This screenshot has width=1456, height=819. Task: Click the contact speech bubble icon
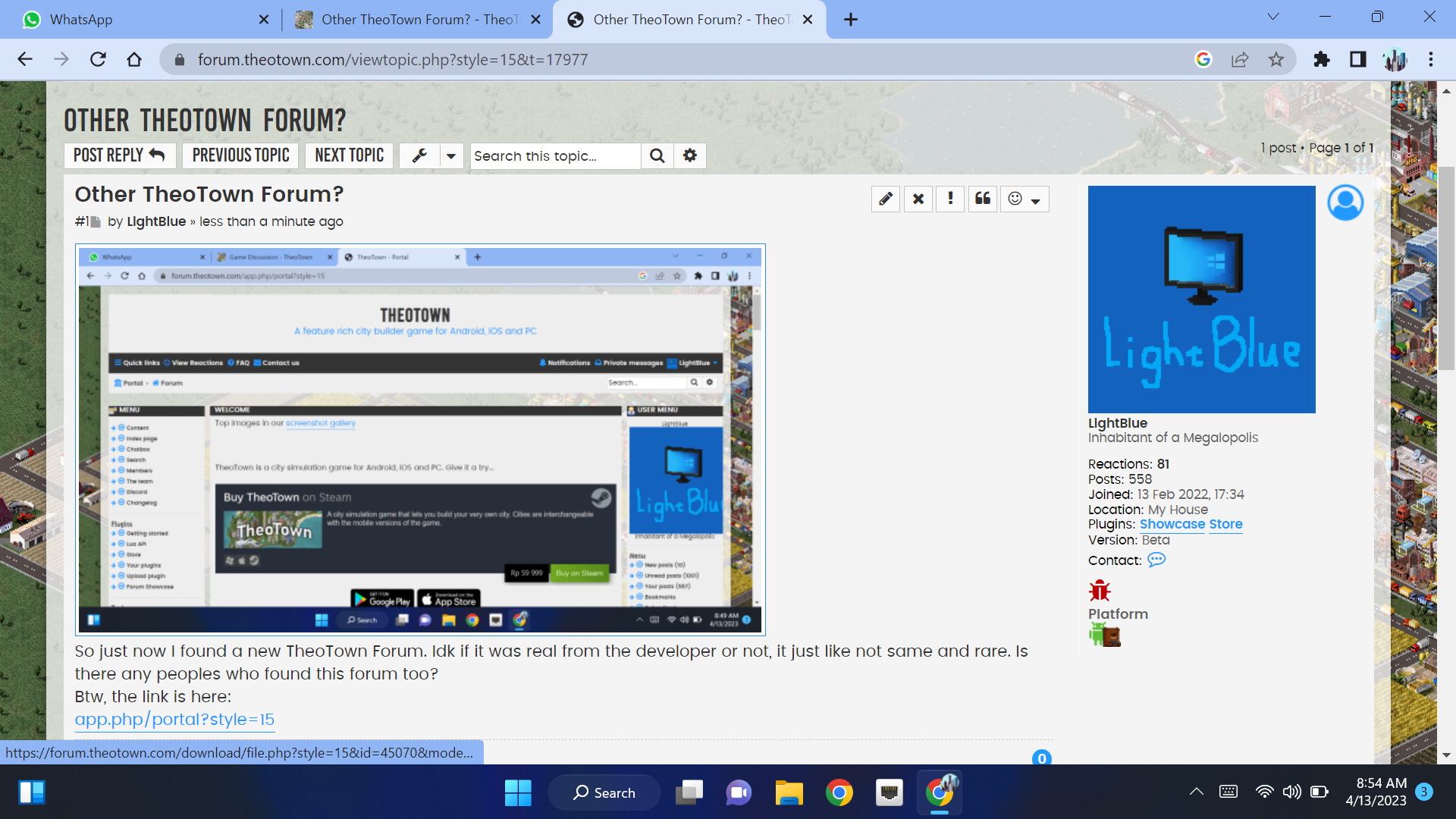[x=1156, y=560]
